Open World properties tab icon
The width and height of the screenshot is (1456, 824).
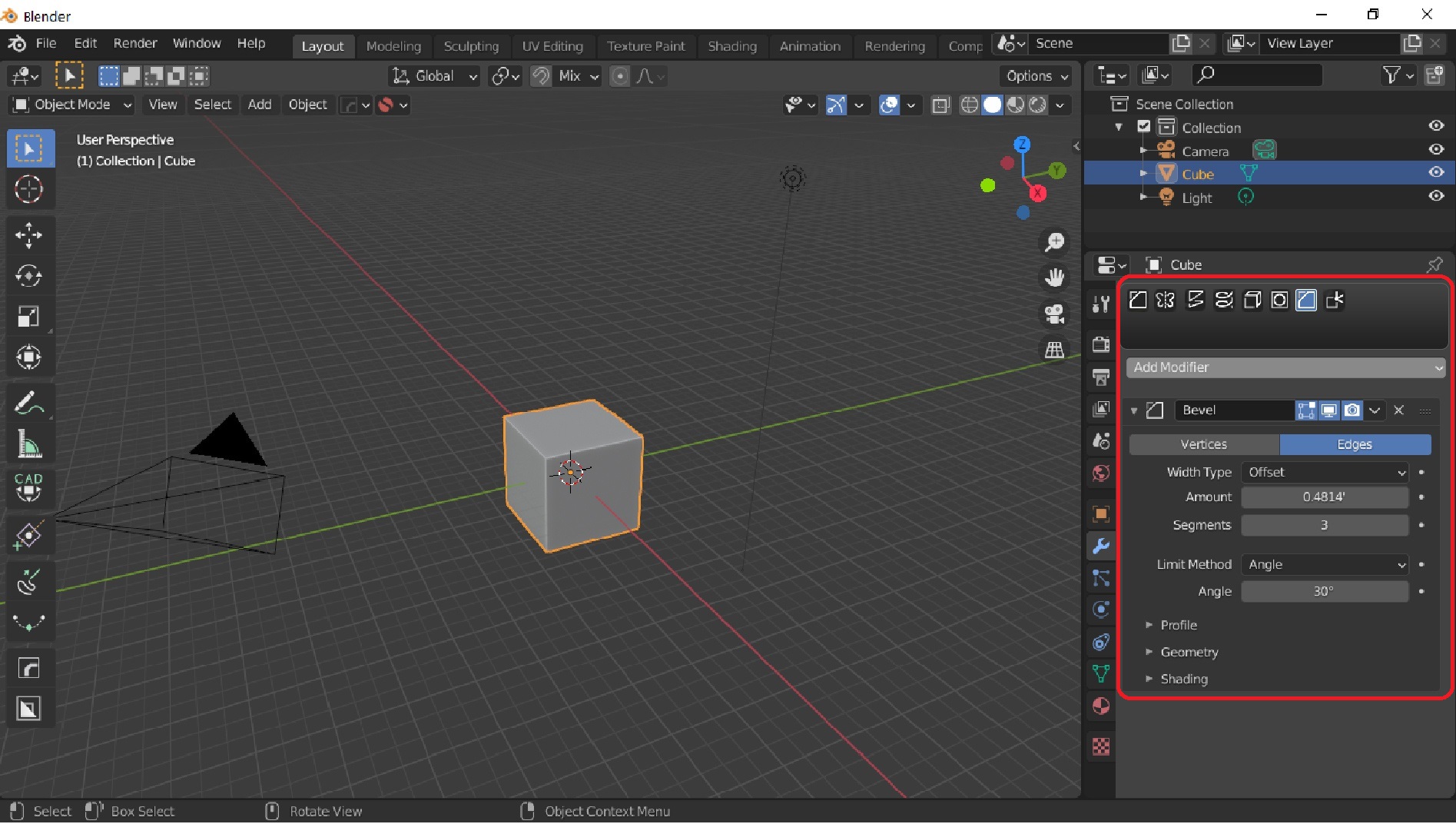pyautogui.click(x=1101, y=473)
